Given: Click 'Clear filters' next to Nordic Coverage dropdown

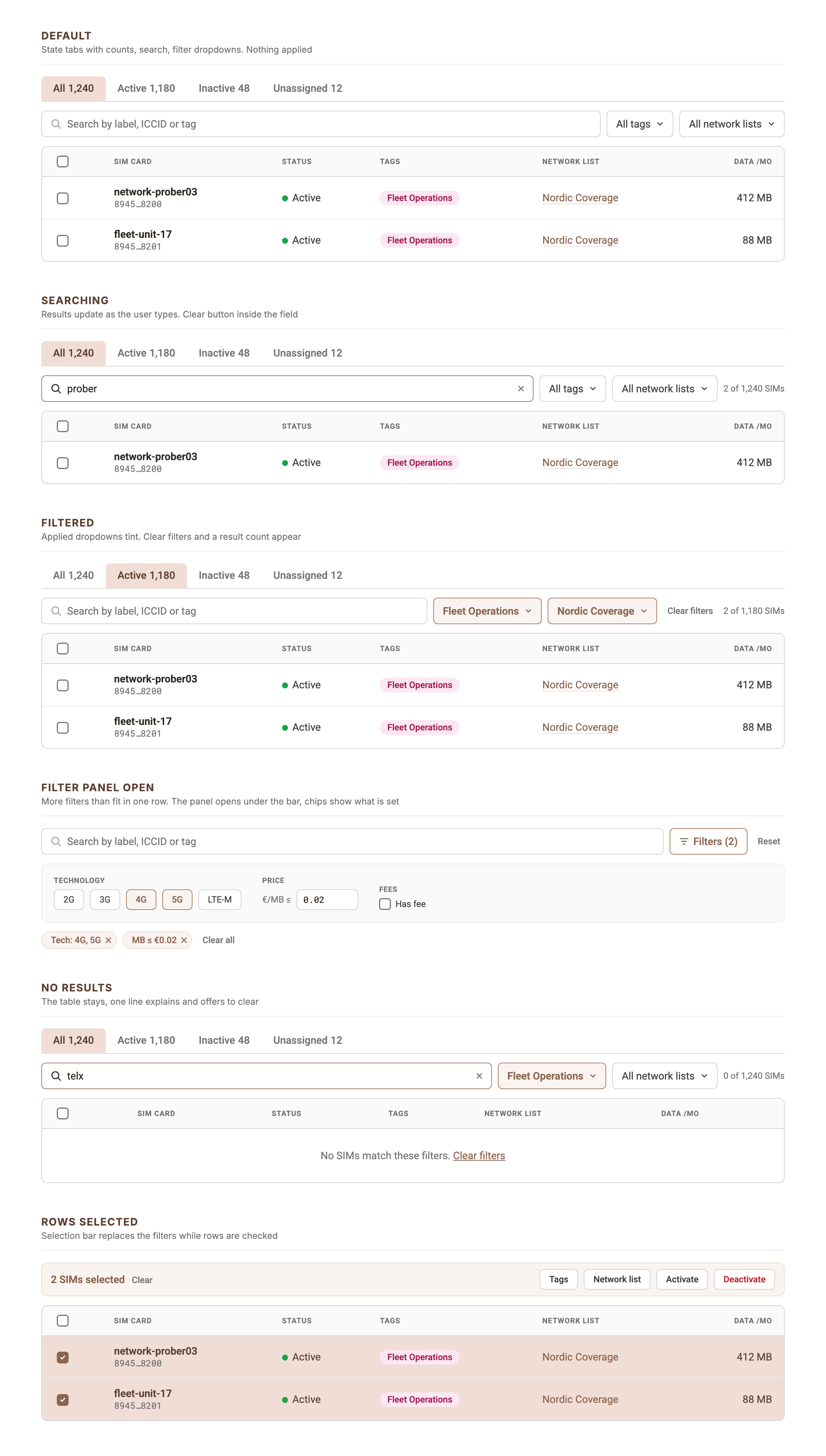Looking at the screenshot, I should (690, 611).
